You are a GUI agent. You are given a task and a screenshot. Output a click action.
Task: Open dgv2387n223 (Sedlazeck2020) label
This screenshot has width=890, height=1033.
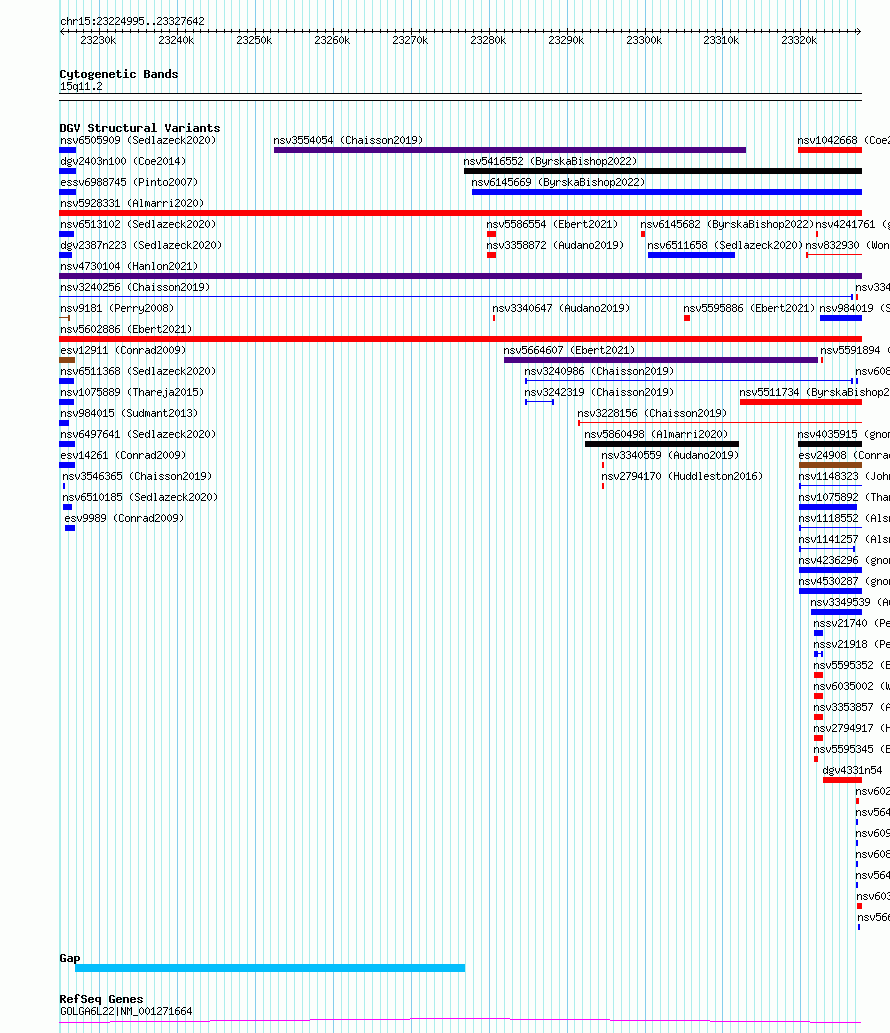[x=141, y=245]
